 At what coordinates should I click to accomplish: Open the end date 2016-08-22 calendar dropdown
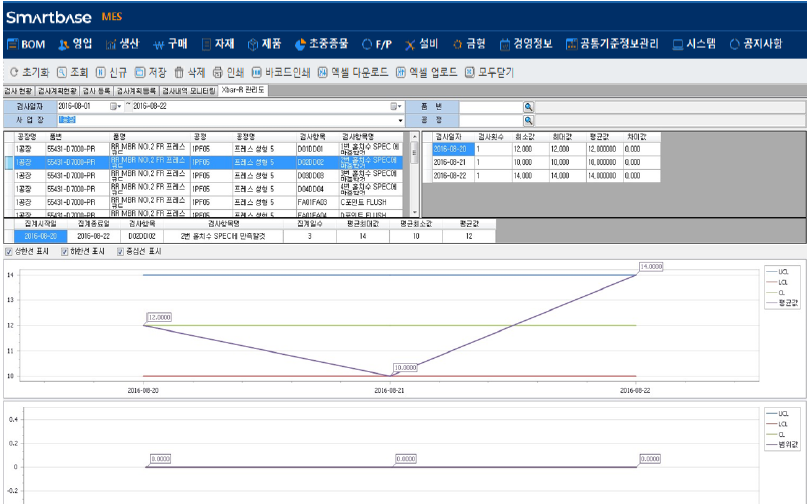pos(396,107)
